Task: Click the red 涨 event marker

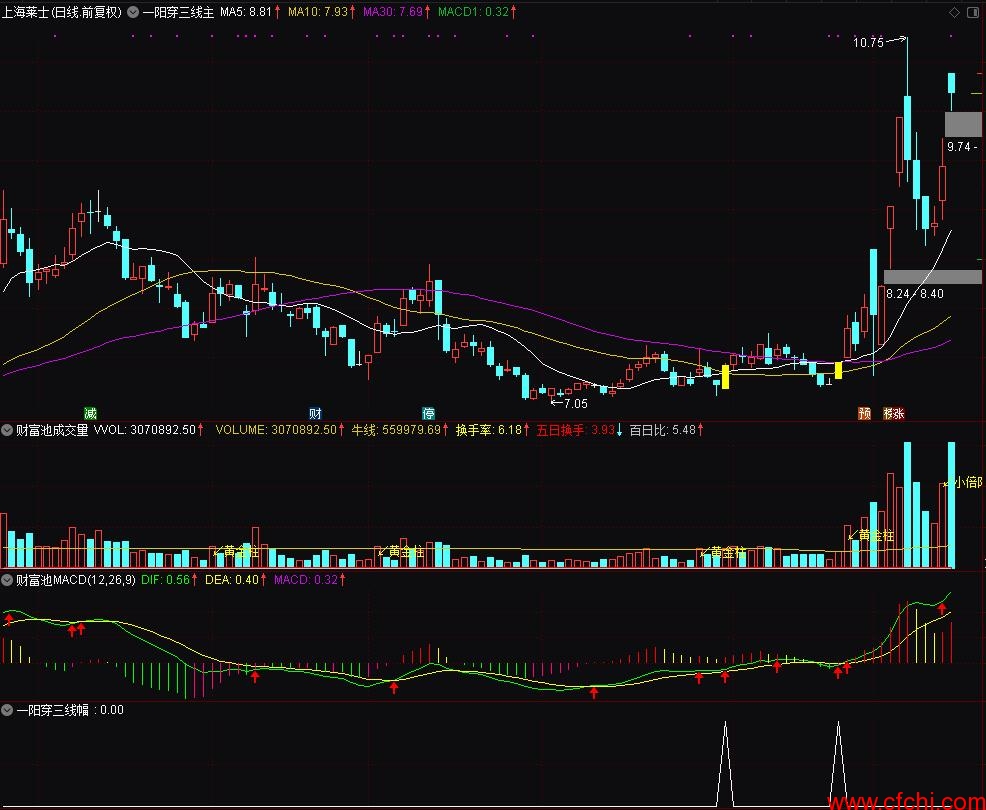Action: pyautogui.click(x=899, y=413)
